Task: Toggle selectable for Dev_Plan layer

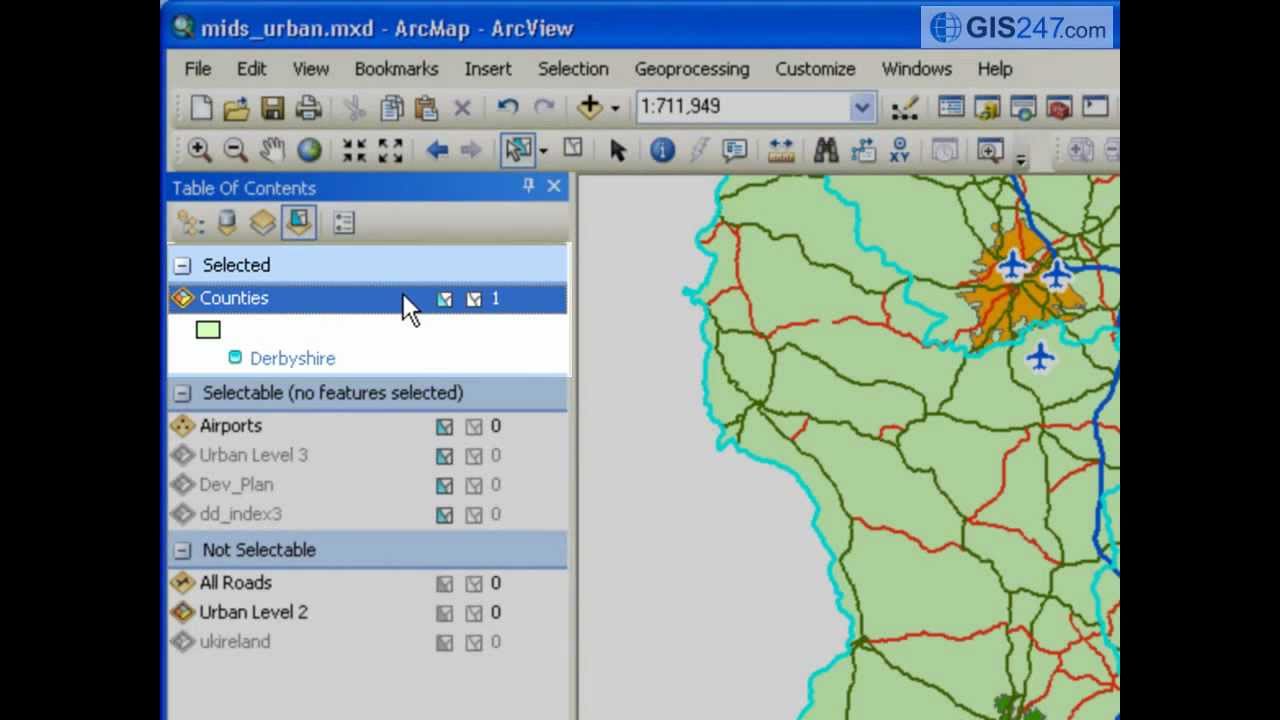Action: point(445,486)
